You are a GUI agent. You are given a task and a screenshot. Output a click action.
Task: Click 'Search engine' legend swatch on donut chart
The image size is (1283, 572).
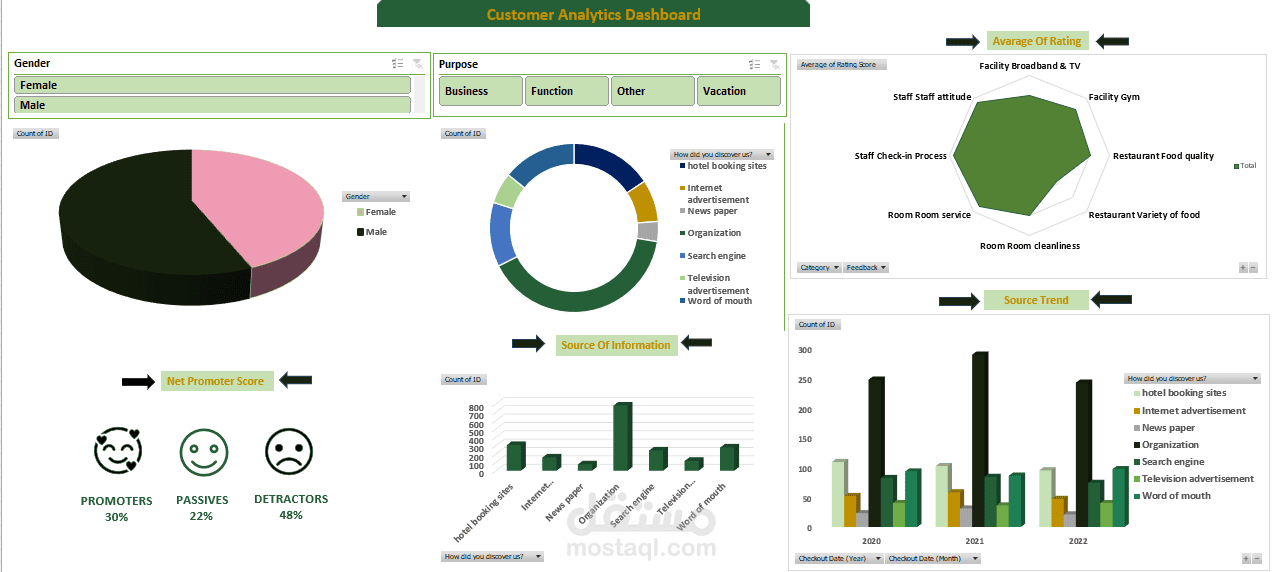point(682,256)
